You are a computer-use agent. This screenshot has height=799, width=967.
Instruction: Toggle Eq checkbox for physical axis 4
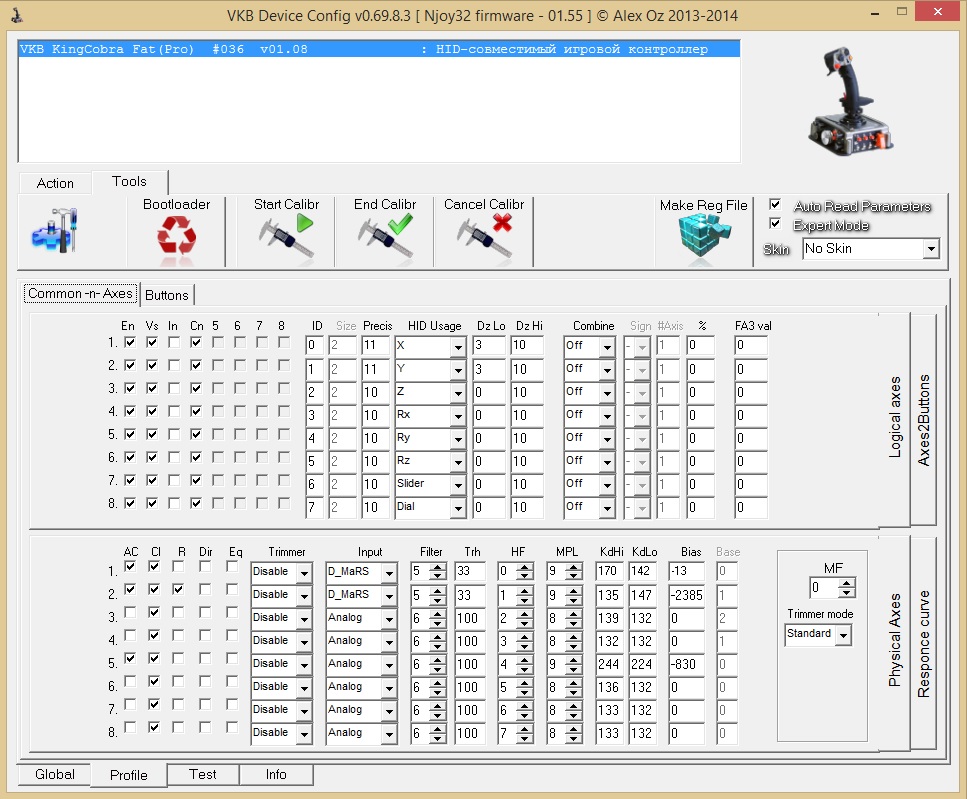(232, 634)
